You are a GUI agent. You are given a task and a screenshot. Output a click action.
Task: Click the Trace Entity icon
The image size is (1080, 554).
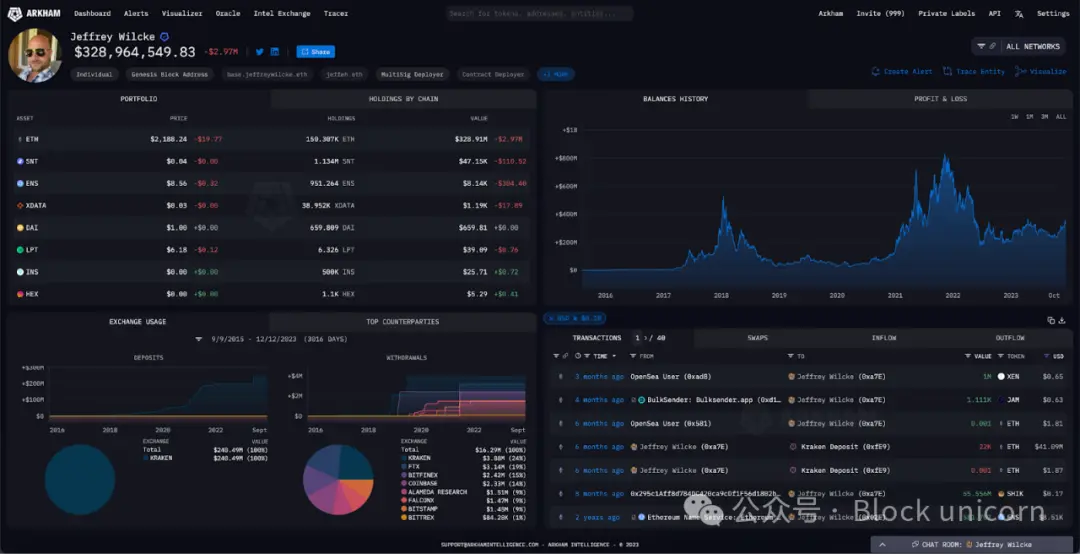[949, 72]
